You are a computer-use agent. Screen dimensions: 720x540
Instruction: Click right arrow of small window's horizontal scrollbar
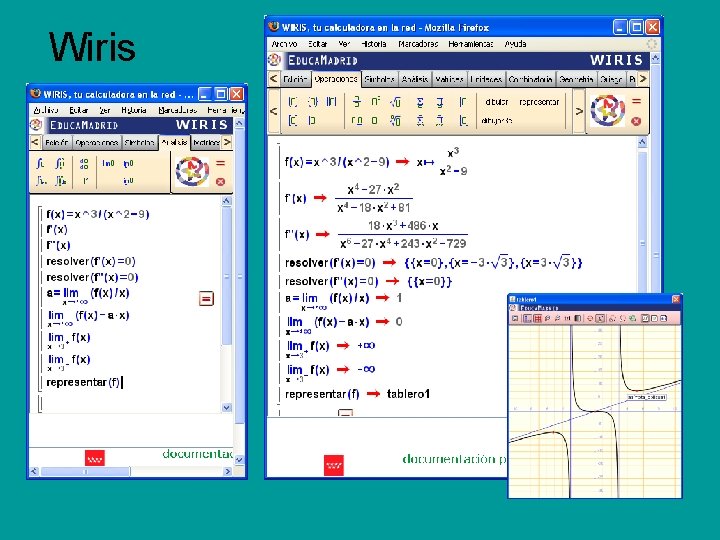coord(227,471)
